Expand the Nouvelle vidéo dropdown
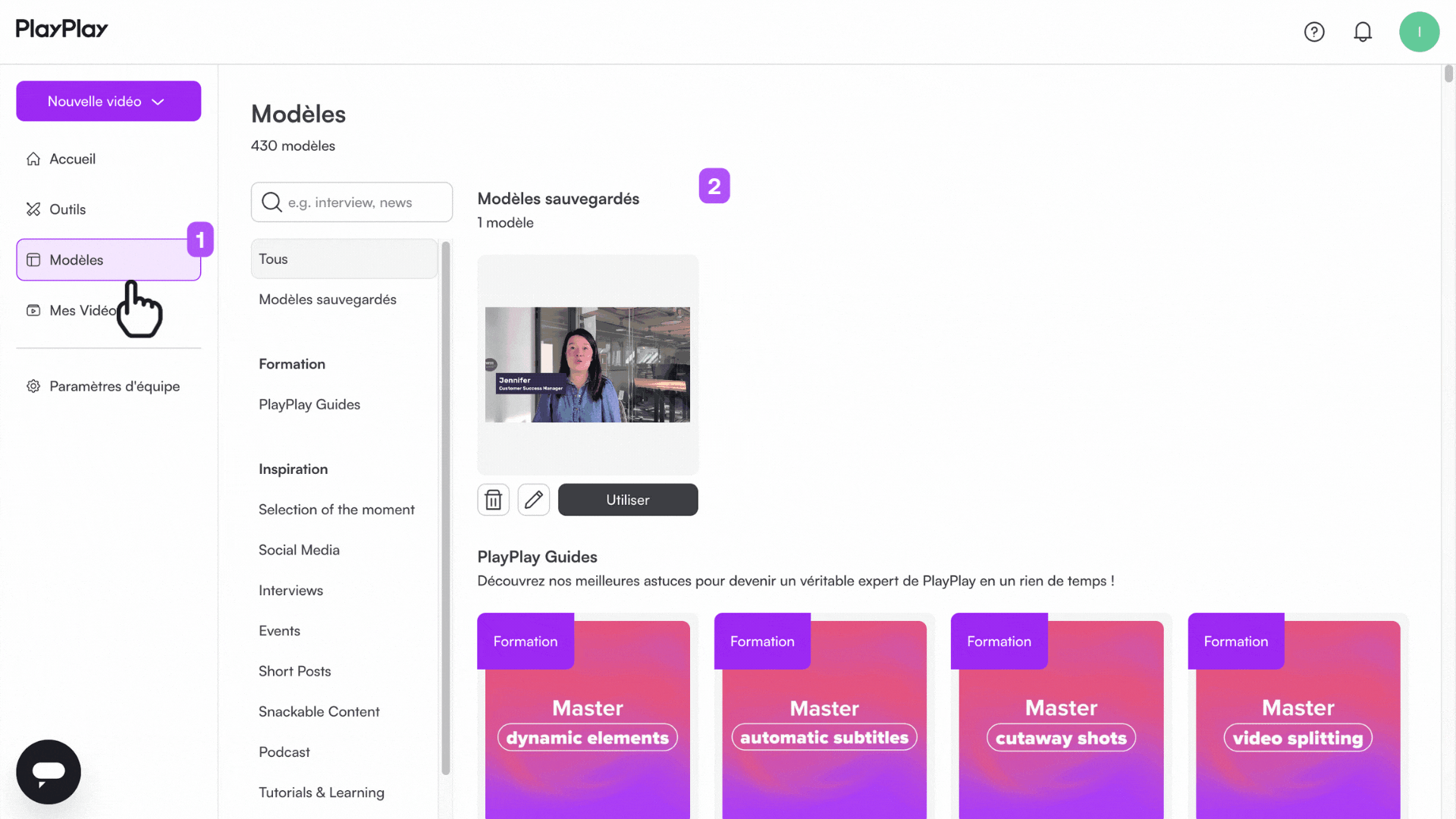Image resolution: width=1456 pixels, height=819 pixels. click(x=108, y=102)
